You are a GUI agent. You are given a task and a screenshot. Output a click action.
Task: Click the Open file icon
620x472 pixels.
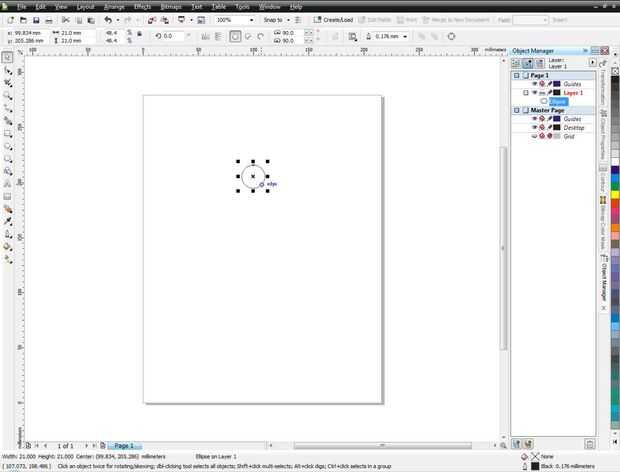23,20
